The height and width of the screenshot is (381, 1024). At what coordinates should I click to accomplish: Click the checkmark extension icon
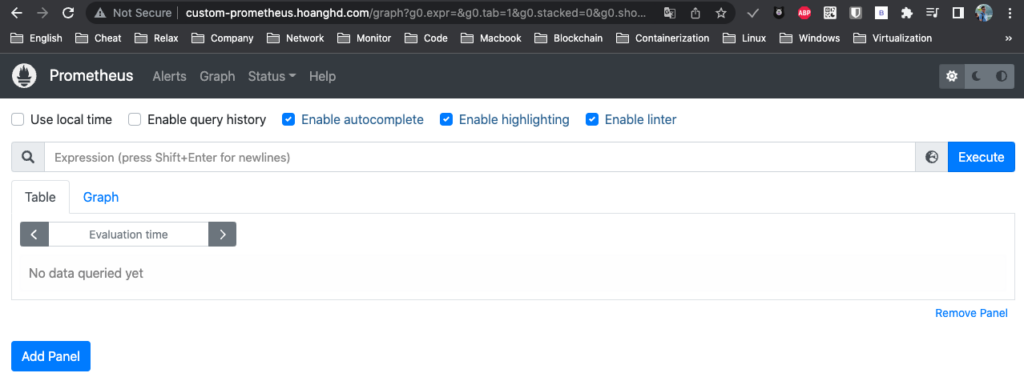click(x=753, y=12)
